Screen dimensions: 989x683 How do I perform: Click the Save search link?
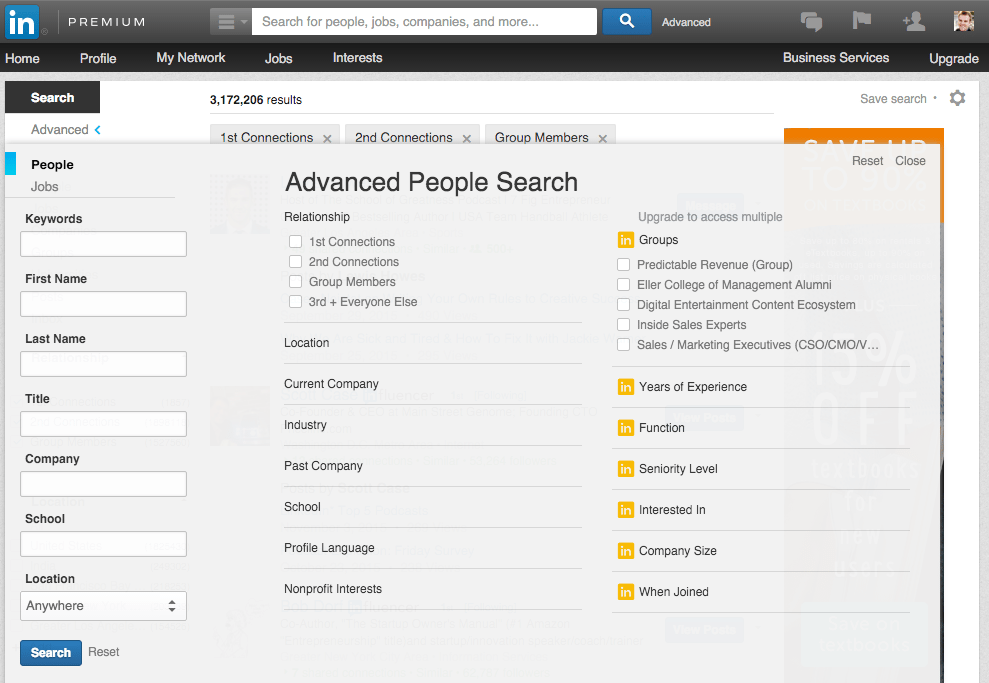tap(893, 99)
